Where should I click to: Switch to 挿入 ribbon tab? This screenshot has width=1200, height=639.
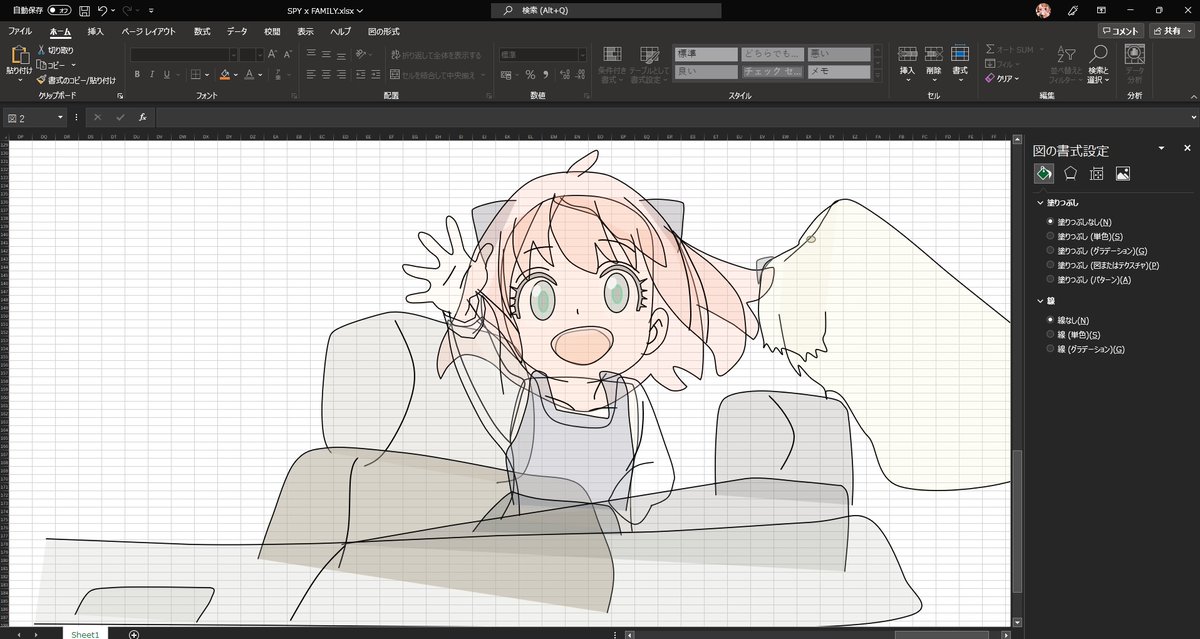point(96,31)
